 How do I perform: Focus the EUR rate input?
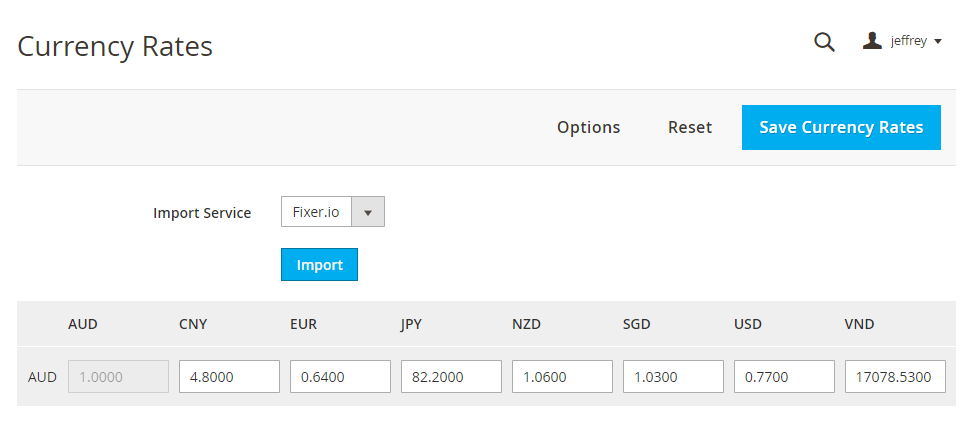point(340,377)
